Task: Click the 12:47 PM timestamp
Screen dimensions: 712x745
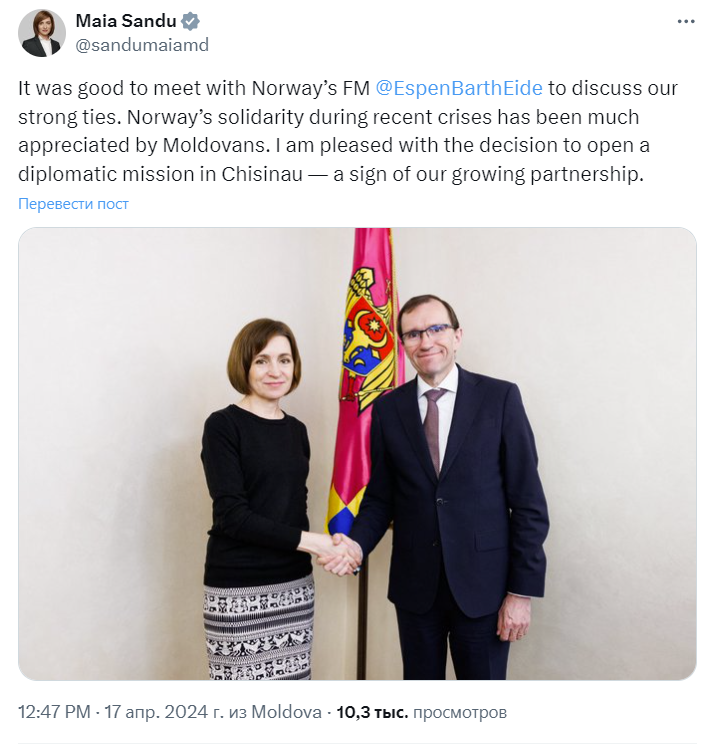Action: coord(55,713)
